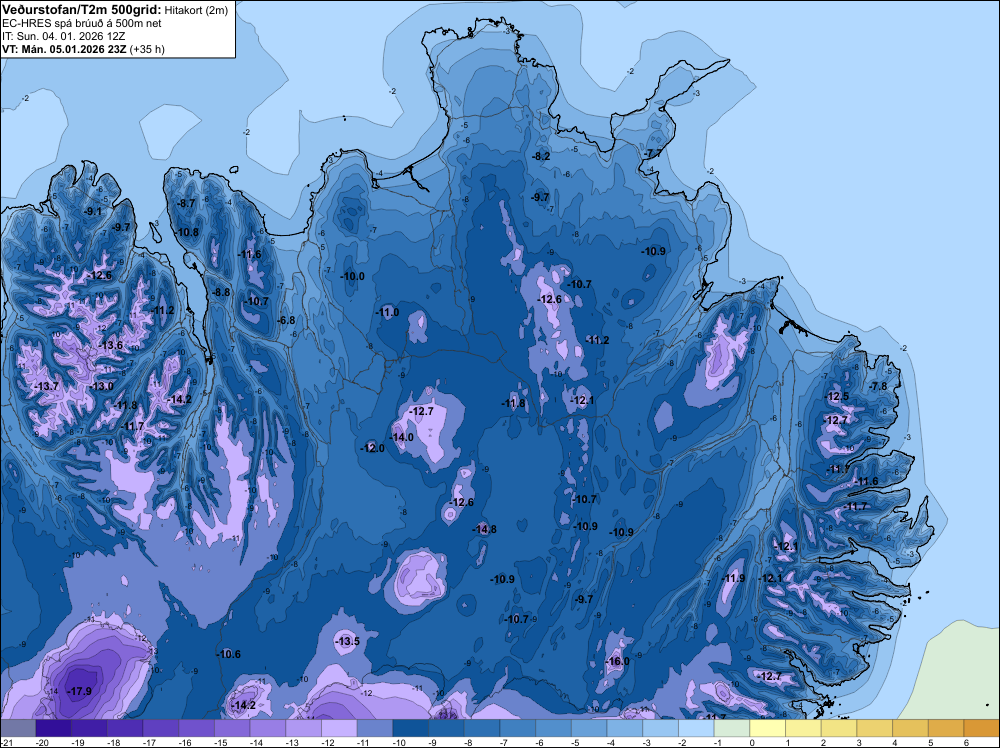Click the valid time 'VT: Mán. 05.01.2026 23Z'
Screen dimensions: 1000x748
point(64,49)
